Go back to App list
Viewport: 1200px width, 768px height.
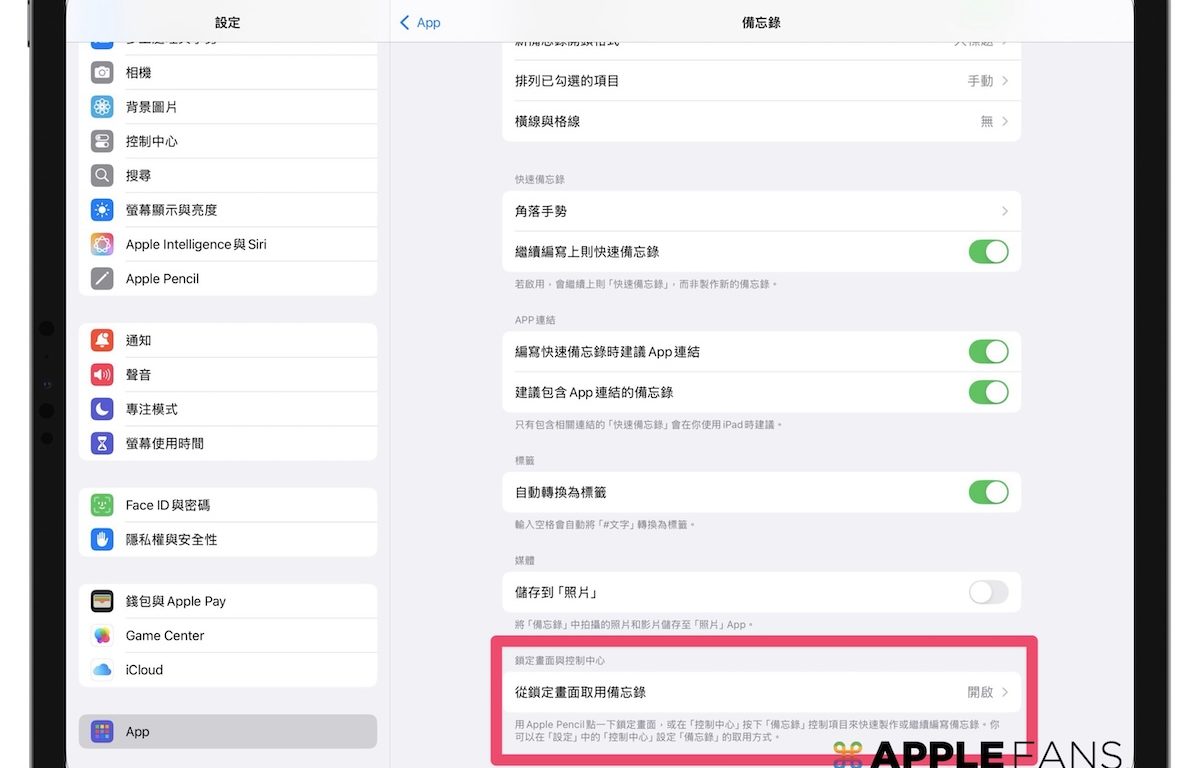tap(420, 22)
